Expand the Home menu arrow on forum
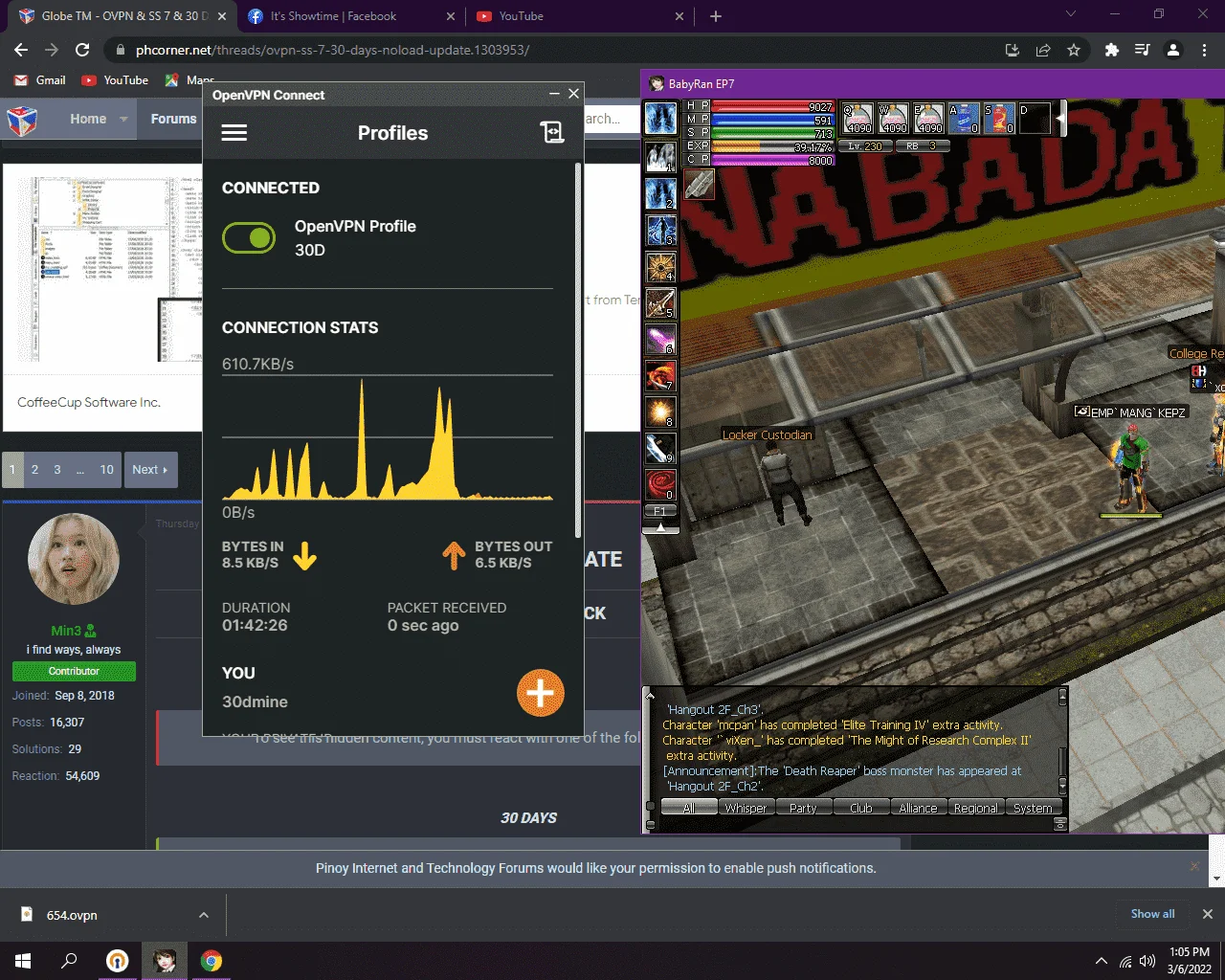The height and width of the screenshot is (980, 1225). tap(123, 119)
